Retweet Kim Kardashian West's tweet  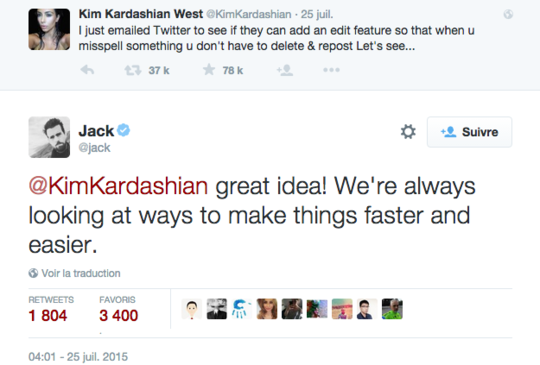pyautogui.click(x=133, y=70)
